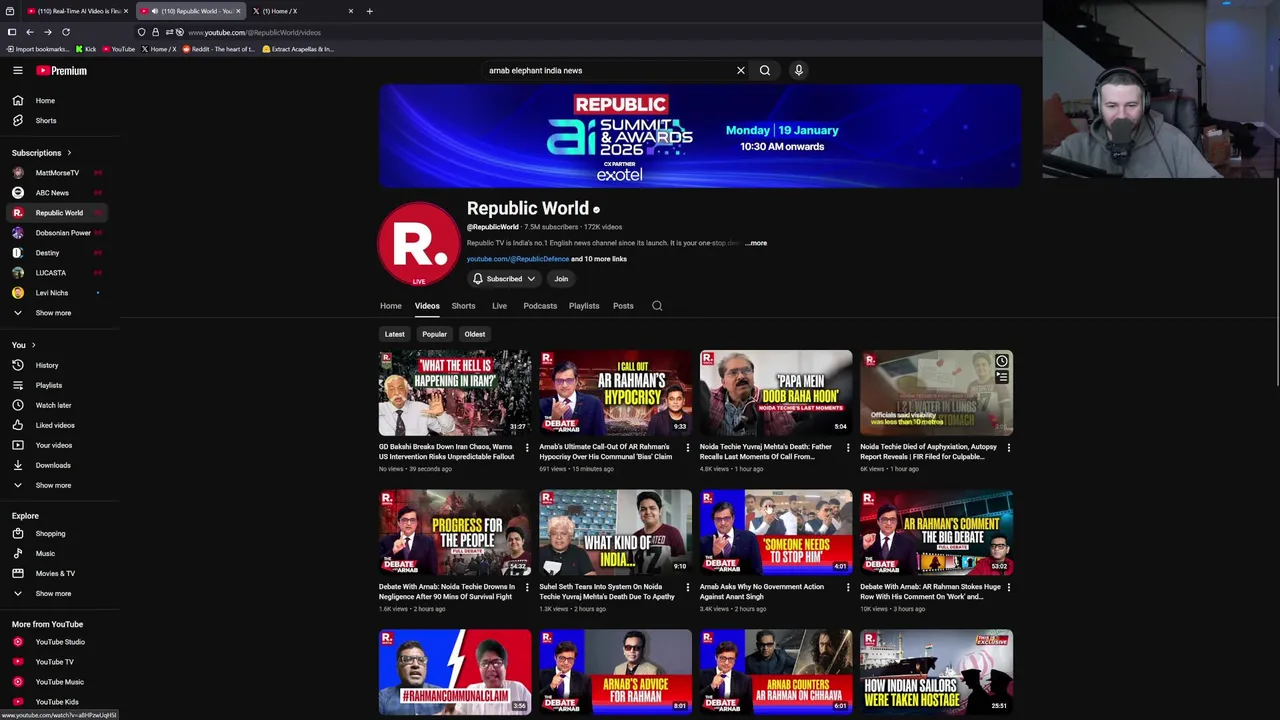Screen dimensions: 1280x720
Task: Play 'Papa Mein Doob Raha Hoon' thumbnail
Action: (x=776, y=392)
